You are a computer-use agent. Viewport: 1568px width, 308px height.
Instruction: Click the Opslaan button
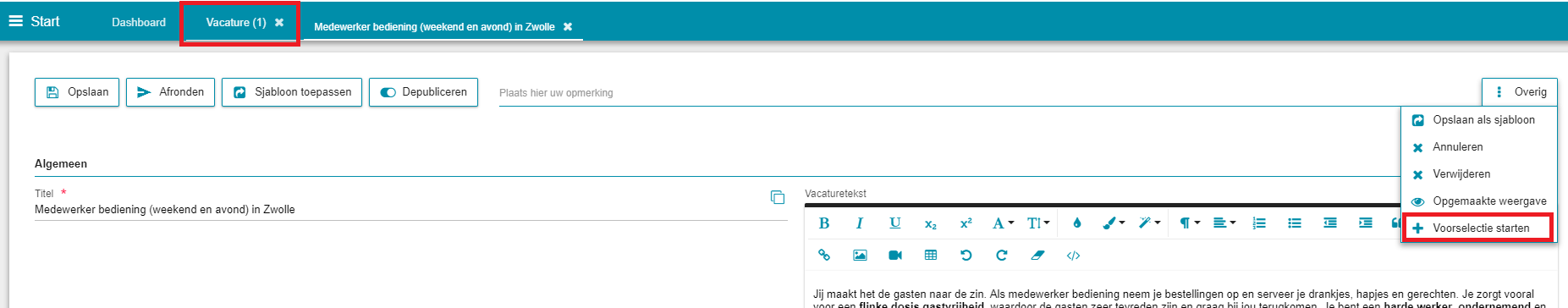click(77, 92)
